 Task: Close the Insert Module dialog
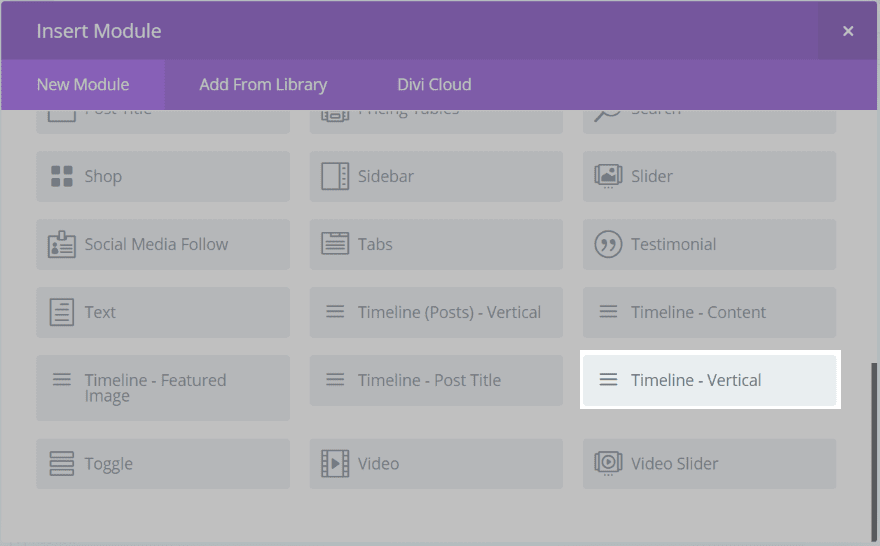848,31
